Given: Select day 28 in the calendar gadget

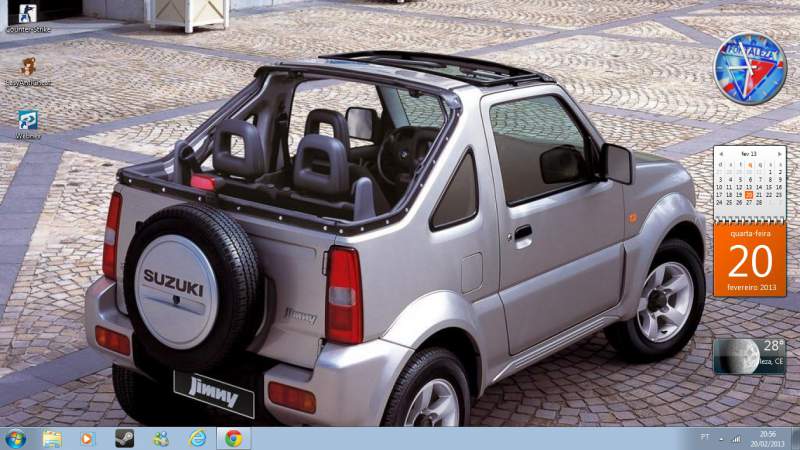Looking at the screenshot, I should click(759, 203).
